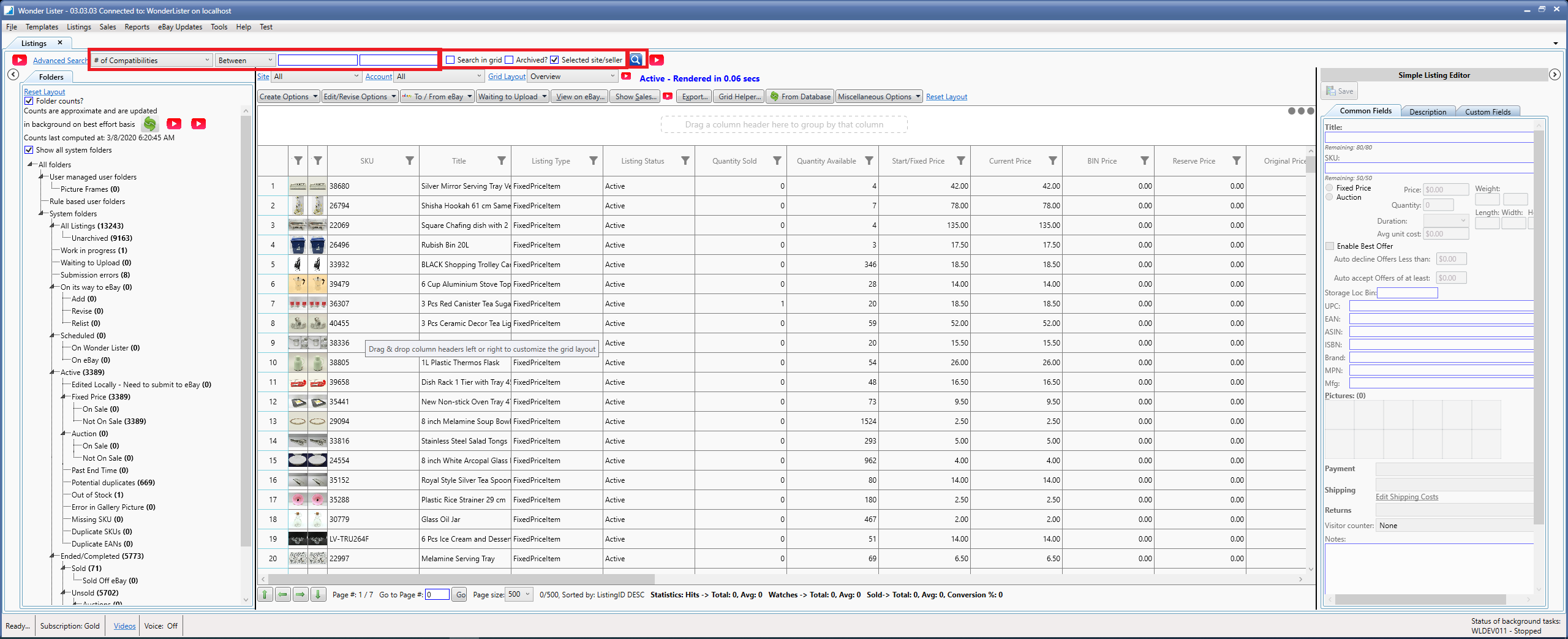Click the From Database button
This screenshot has width=1568, height=639.
click(800, 97)
